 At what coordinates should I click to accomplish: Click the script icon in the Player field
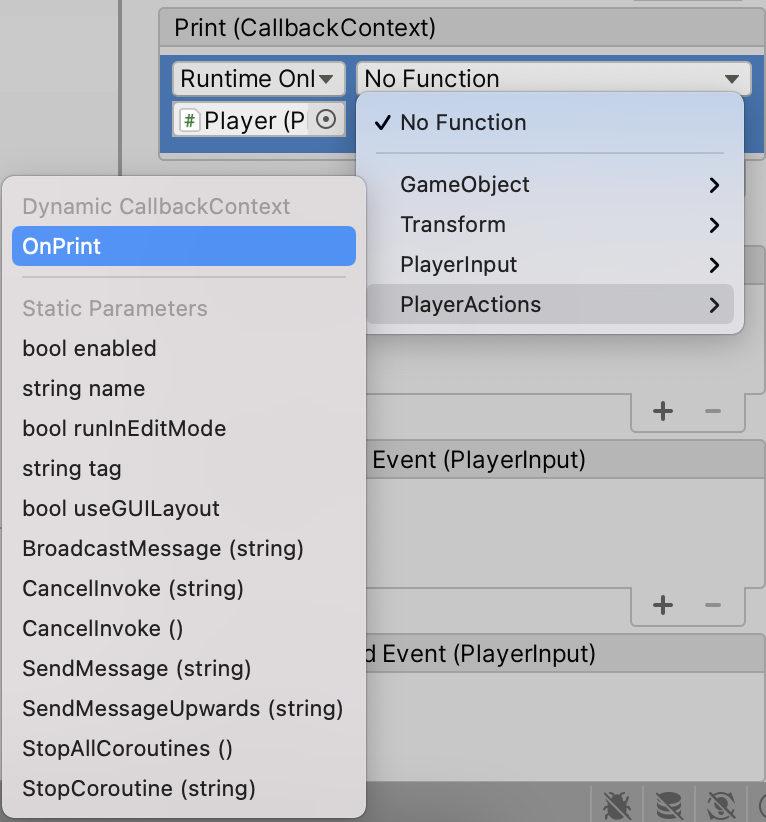[190, 121]
